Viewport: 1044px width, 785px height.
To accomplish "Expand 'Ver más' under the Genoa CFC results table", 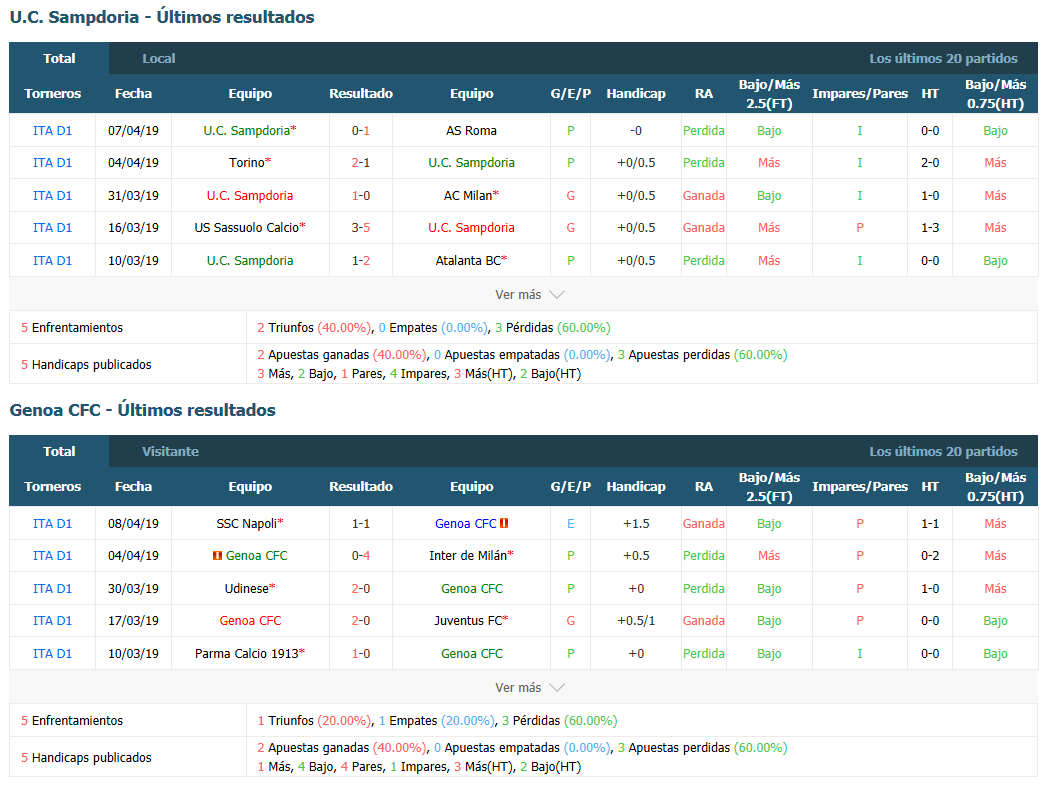I will click(529, 687).
